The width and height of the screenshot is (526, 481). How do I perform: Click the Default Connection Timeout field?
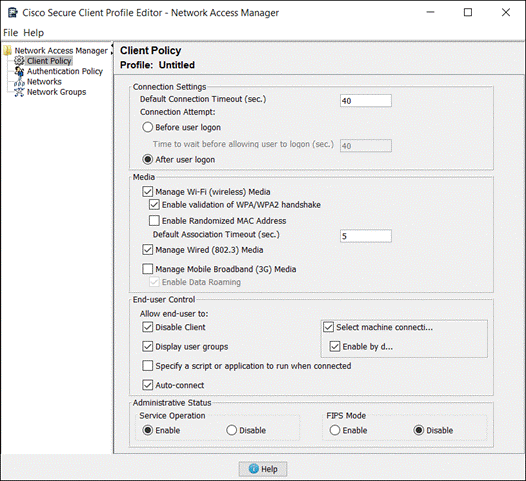click(366, 101)
